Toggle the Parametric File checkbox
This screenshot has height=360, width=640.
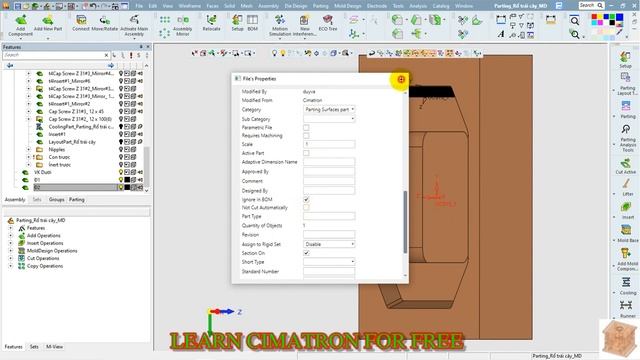tap(306, 128)
